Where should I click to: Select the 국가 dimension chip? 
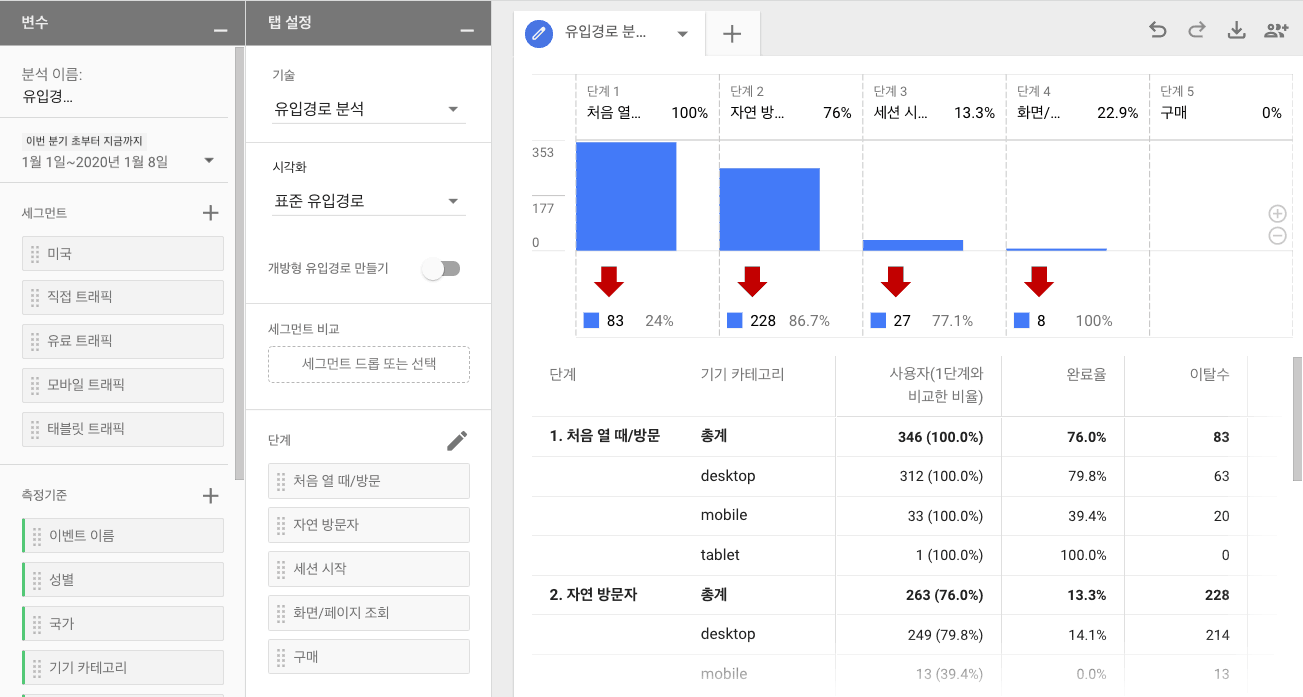pyautogui.click(x=123, y=624)
